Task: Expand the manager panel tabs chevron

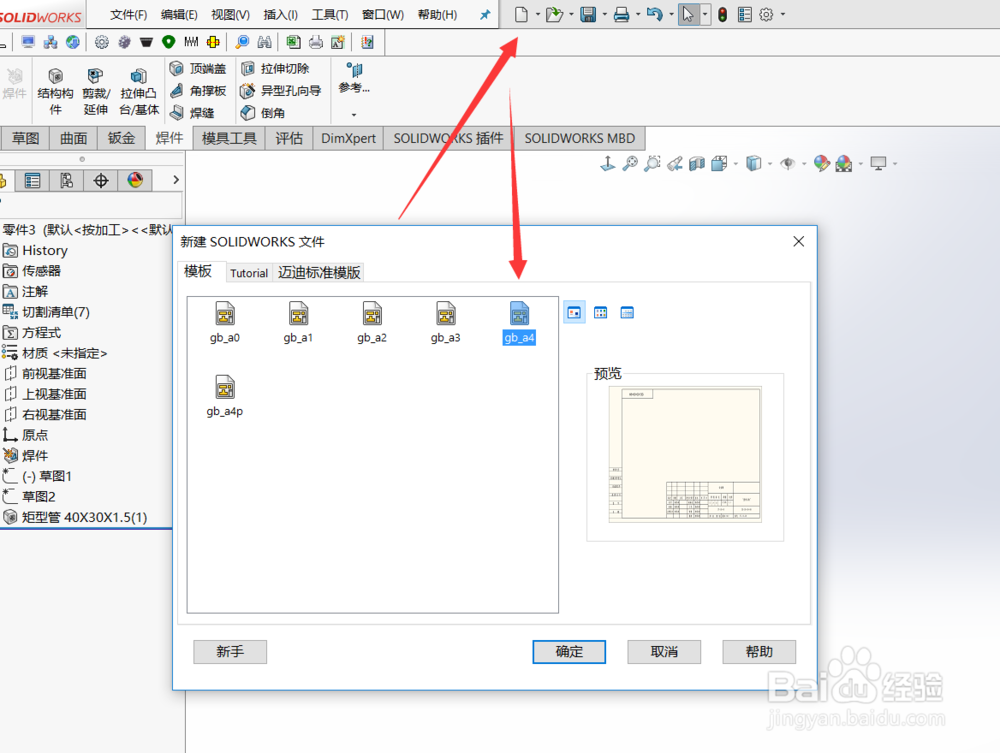Action: pos(176,180)
